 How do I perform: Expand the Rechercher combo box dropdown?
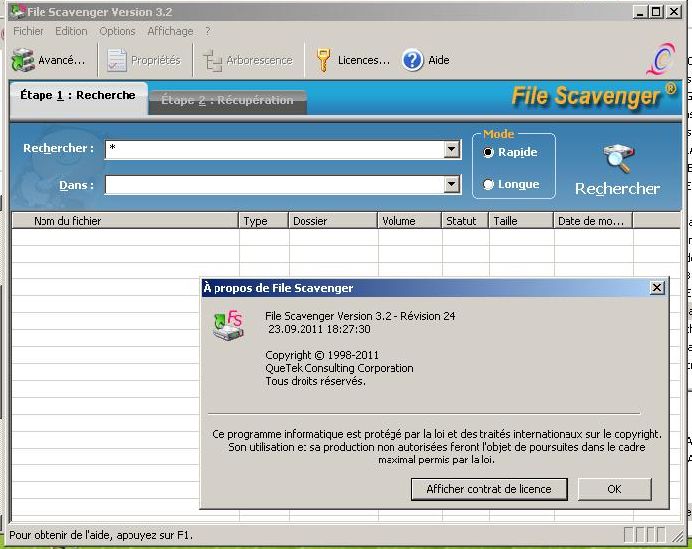451,149
